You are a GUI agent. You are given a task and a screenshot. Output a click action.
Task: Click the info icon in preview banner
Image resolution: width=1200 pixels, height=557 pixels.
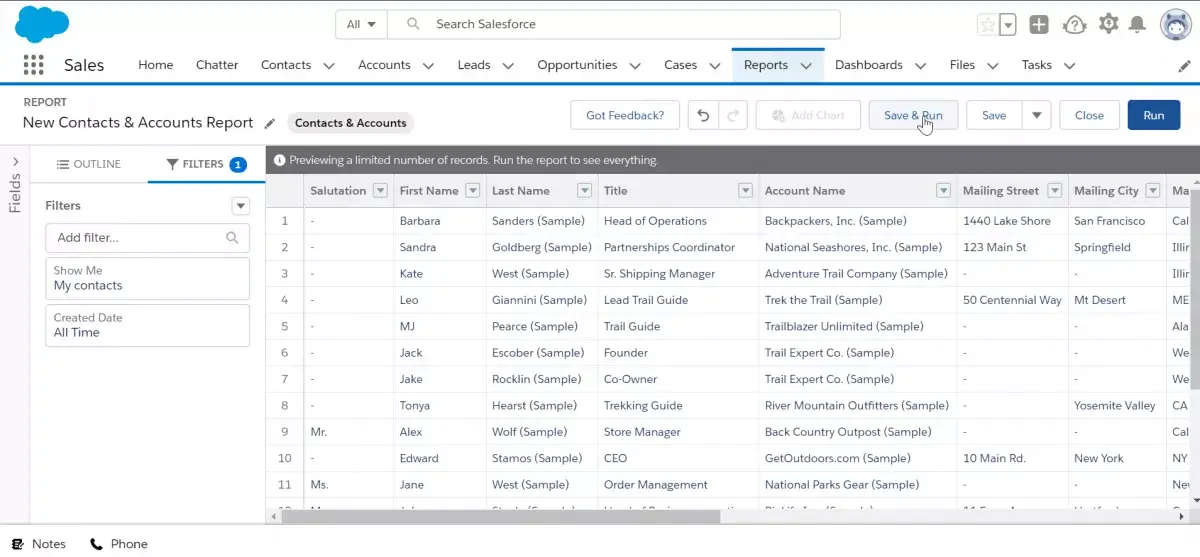(x=280, y=160)
